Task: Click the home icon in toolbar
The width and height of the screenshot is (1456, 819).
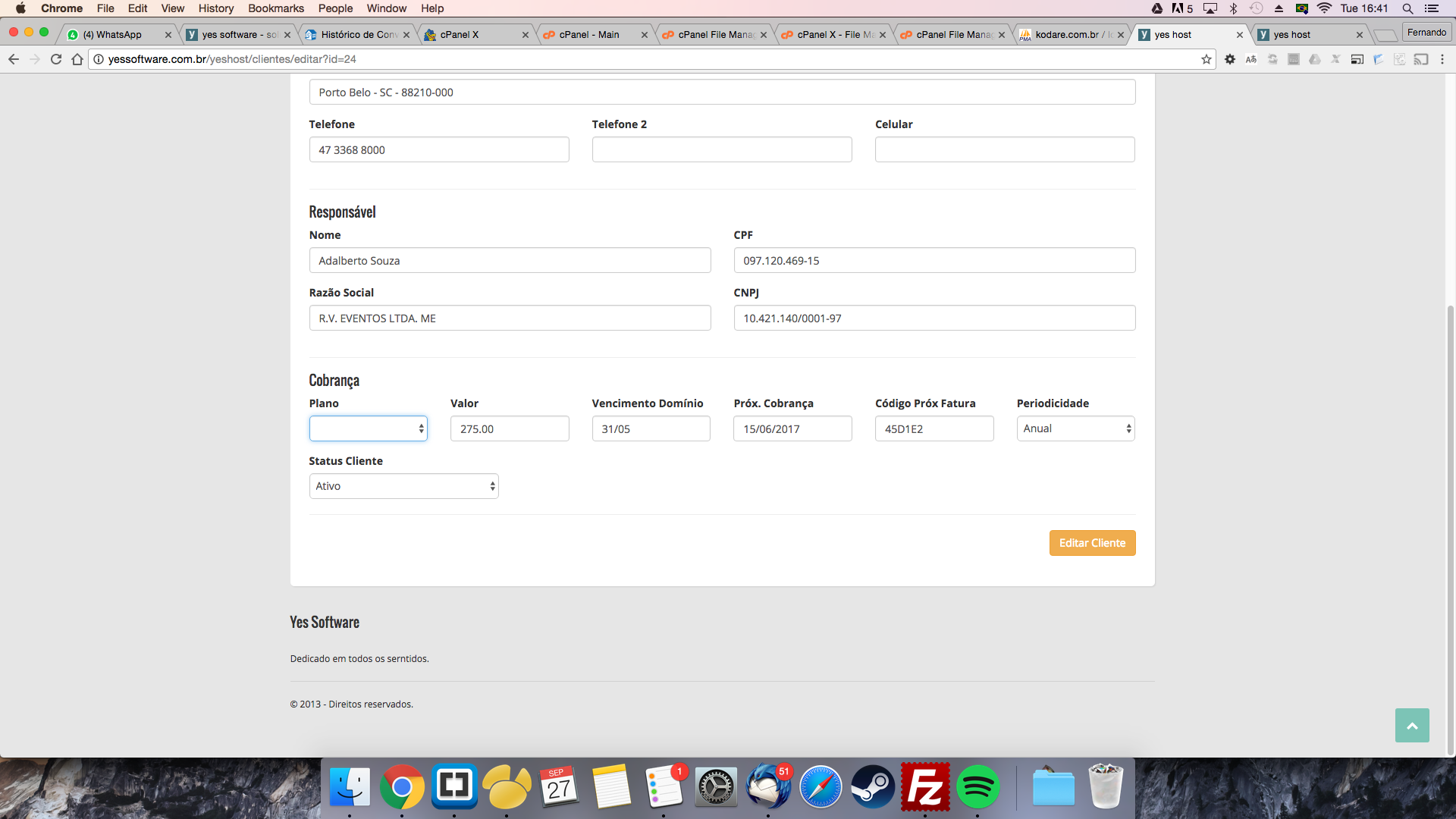Action: tap(77, 59)
